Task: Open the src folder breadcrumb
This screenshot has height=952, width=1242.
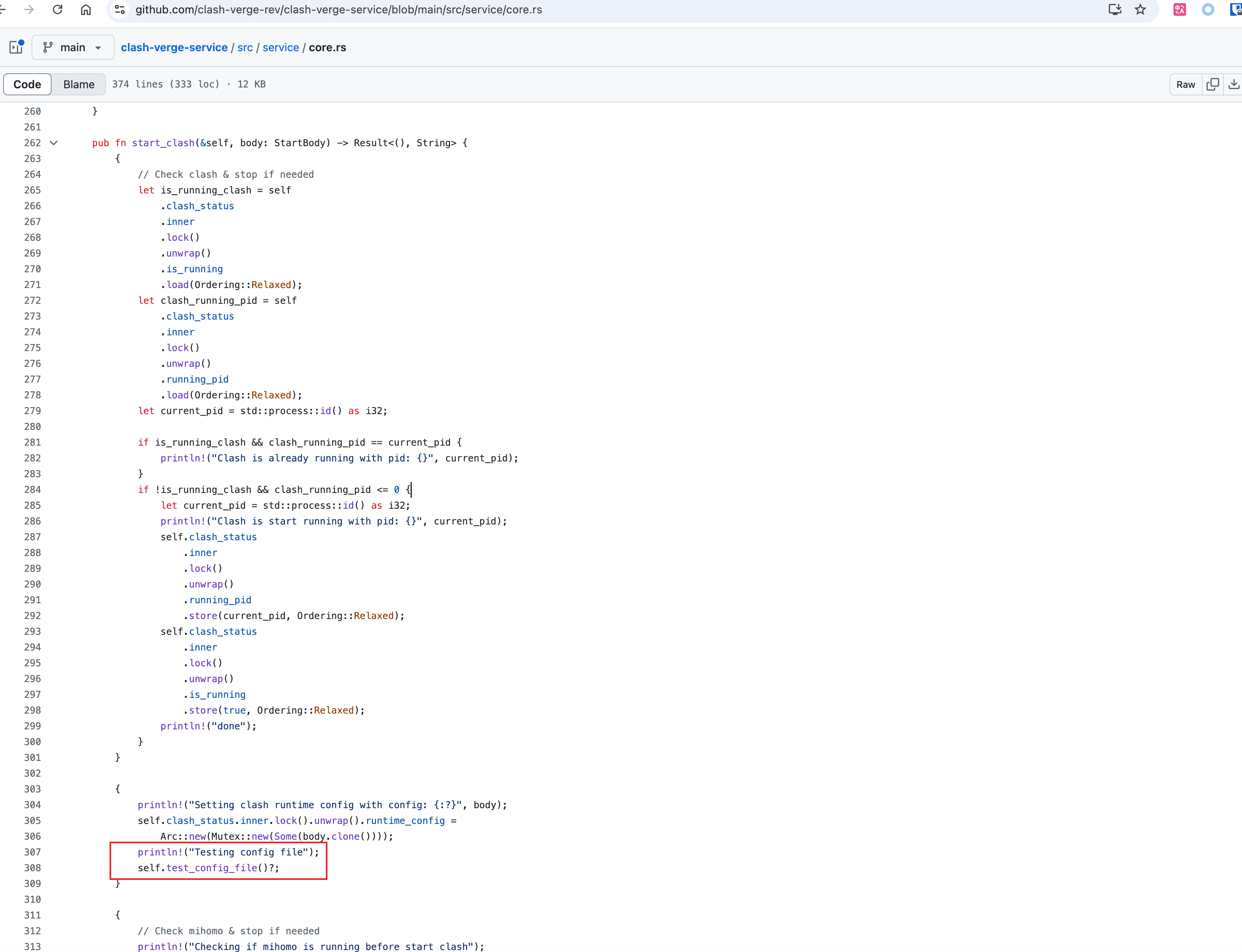Action: coord(245,48)
